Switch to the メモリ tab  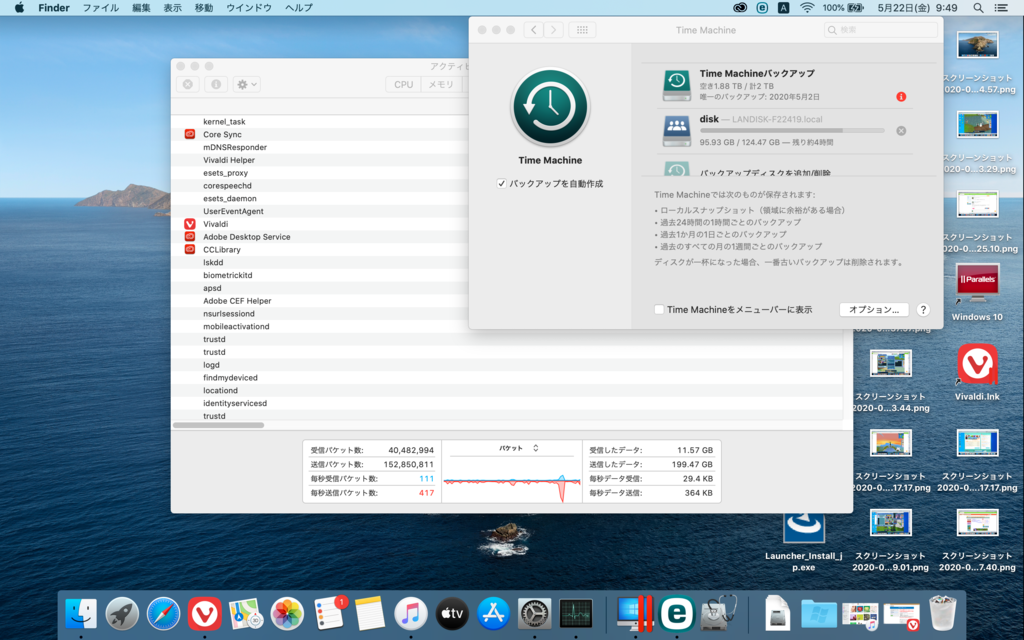(441, 85)
